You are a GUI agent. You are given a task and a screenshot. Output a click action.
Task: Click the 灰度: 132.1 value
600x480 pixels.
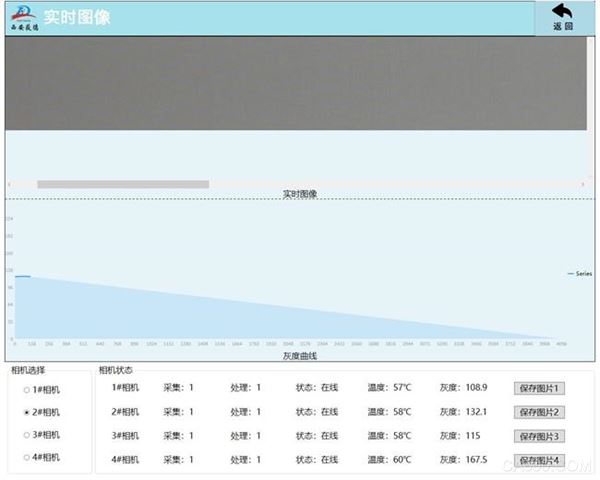tap(463, 412)
